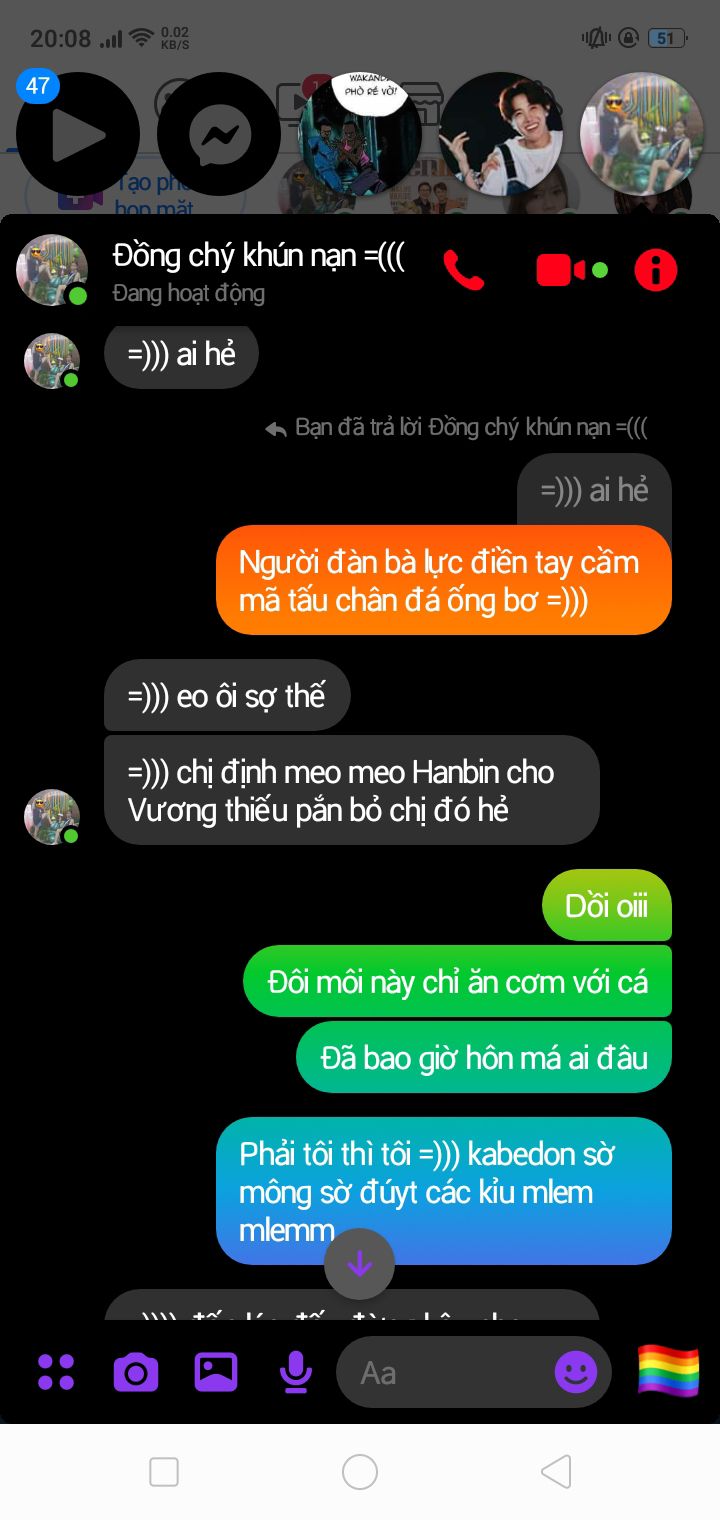720x1520 pixels.
Task: Tap the microphone to record voice message
Action: [296, 1372]
